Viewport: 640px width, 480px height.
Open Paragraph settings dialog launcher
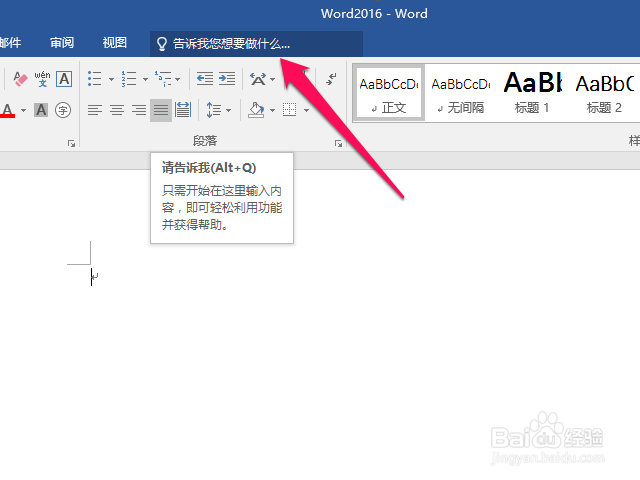point(338,143)
